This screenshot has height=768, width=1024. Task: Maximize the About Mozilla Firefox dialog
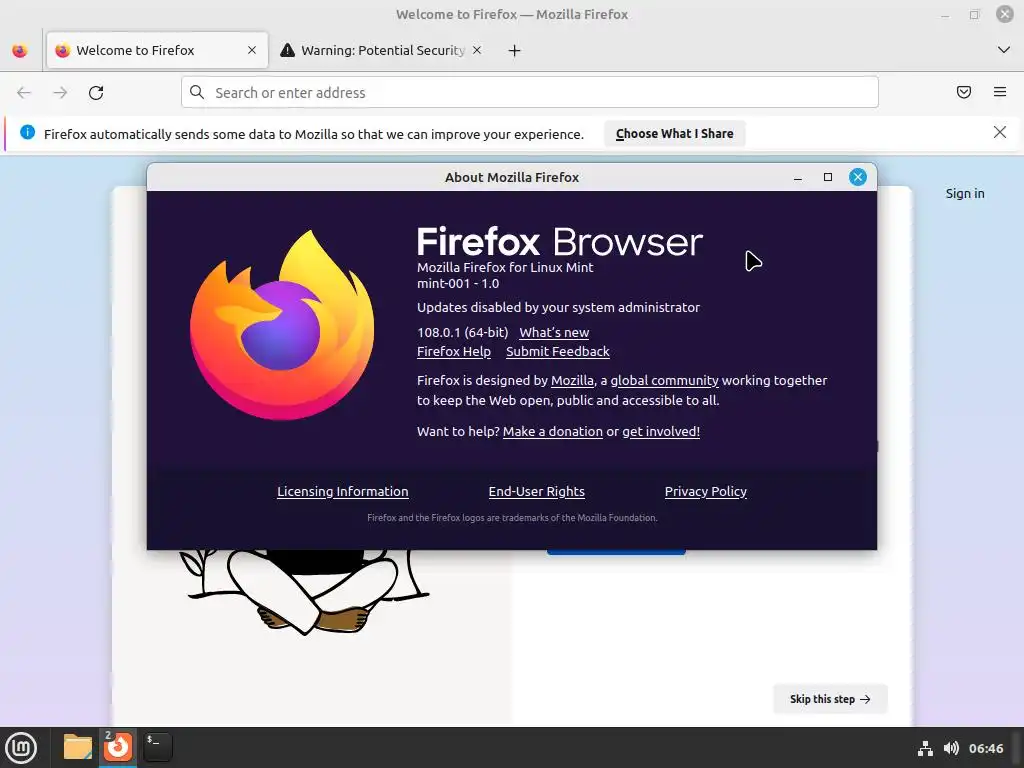(828, 177)
